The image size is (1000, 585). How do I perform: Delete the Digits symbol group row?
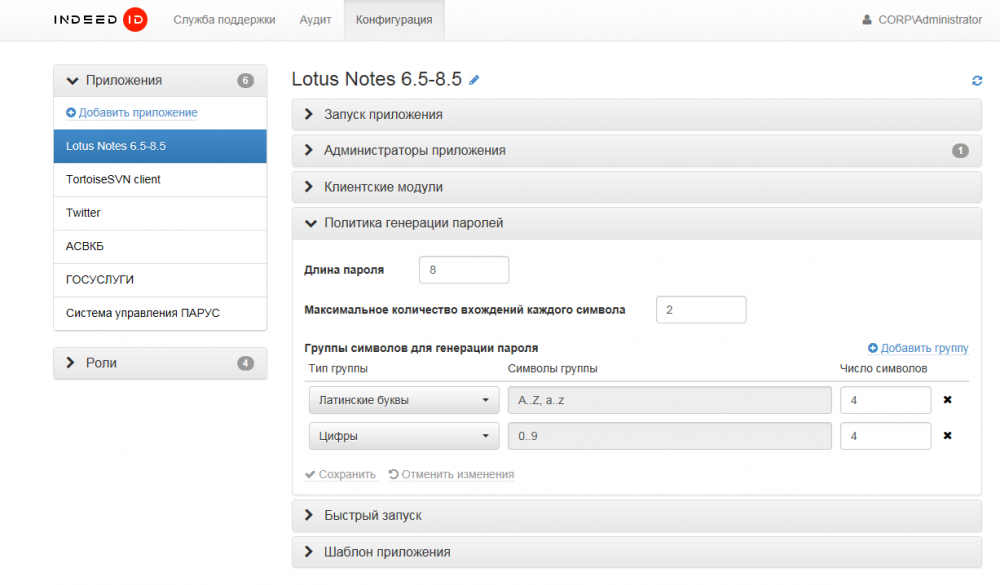click(x=947, y=436)
